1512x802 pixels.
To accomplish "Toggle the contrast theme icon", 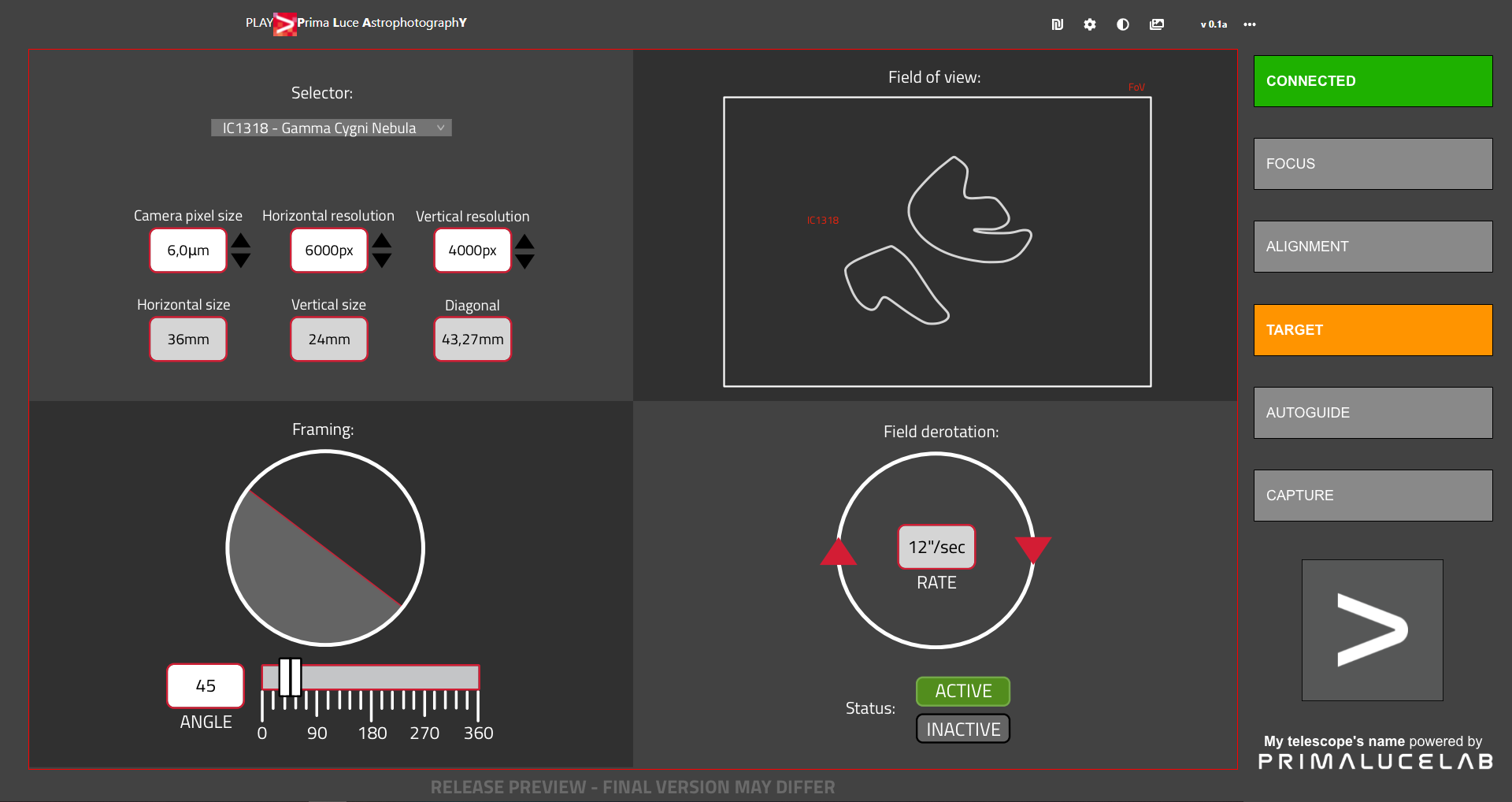I will pyautogui.click(x=1123, y=24).
